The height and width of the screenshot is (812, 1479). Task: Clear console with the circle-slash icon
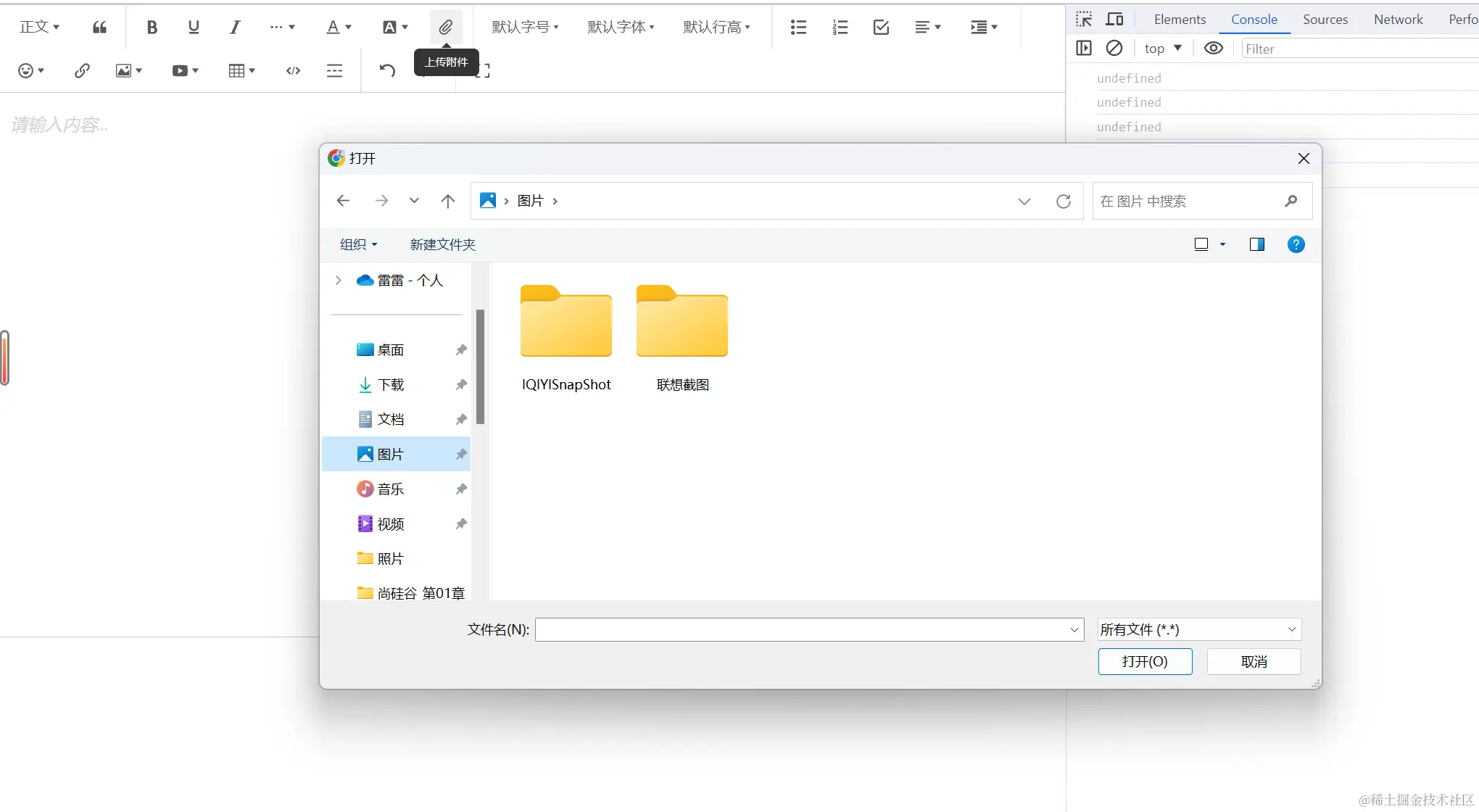[1114, 49]
